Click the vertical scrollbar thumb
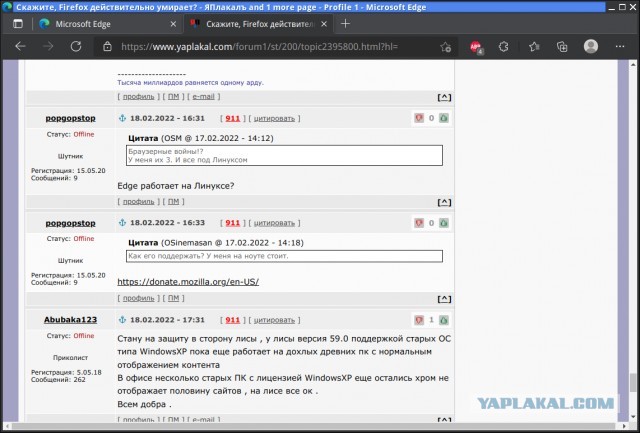640x433 pixels. click(x=633, y=382)
